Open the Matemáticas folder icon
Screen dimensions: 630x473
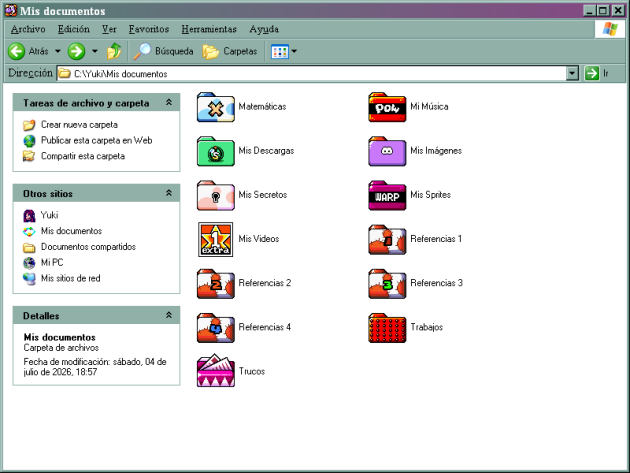coord(216,107)
